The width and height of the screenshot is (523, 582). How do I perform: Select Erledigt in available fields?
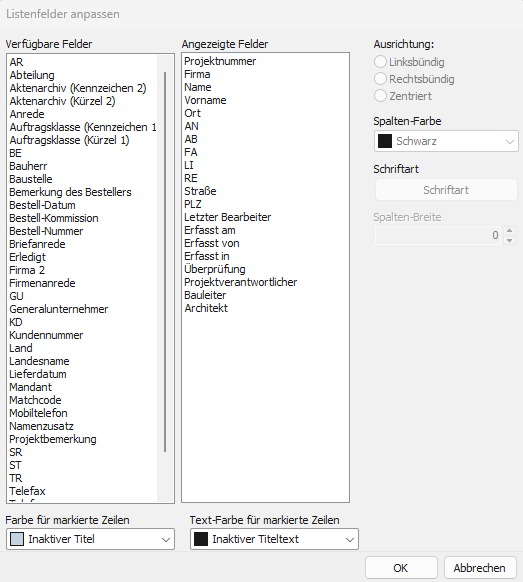[27, 257]
